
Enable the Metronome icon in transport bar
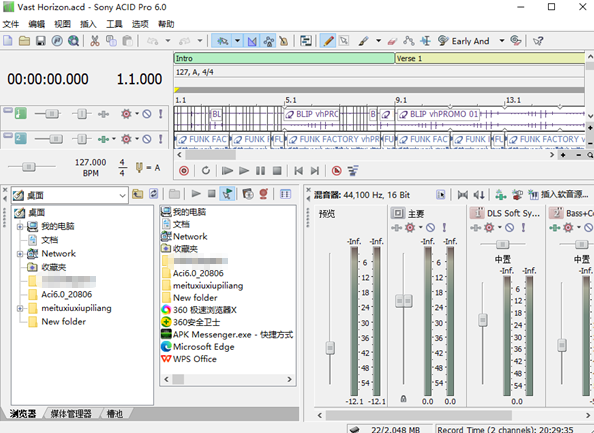point(336,171)
